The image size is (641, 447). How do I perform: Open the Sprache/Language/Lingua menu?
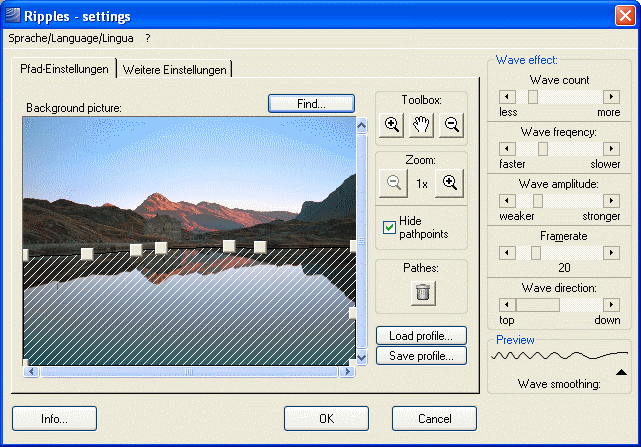[71, 38]
